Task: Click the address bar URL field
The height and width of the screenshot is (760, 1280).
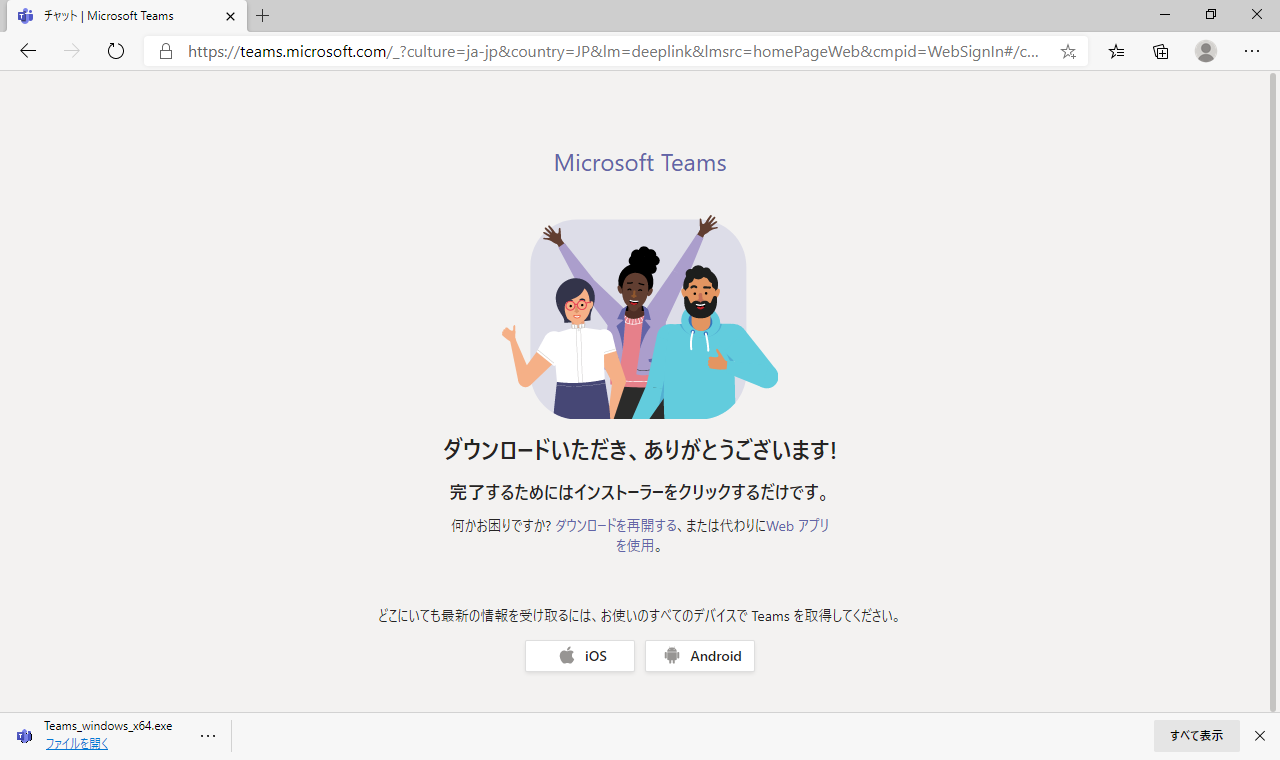Action: point(613,51)
